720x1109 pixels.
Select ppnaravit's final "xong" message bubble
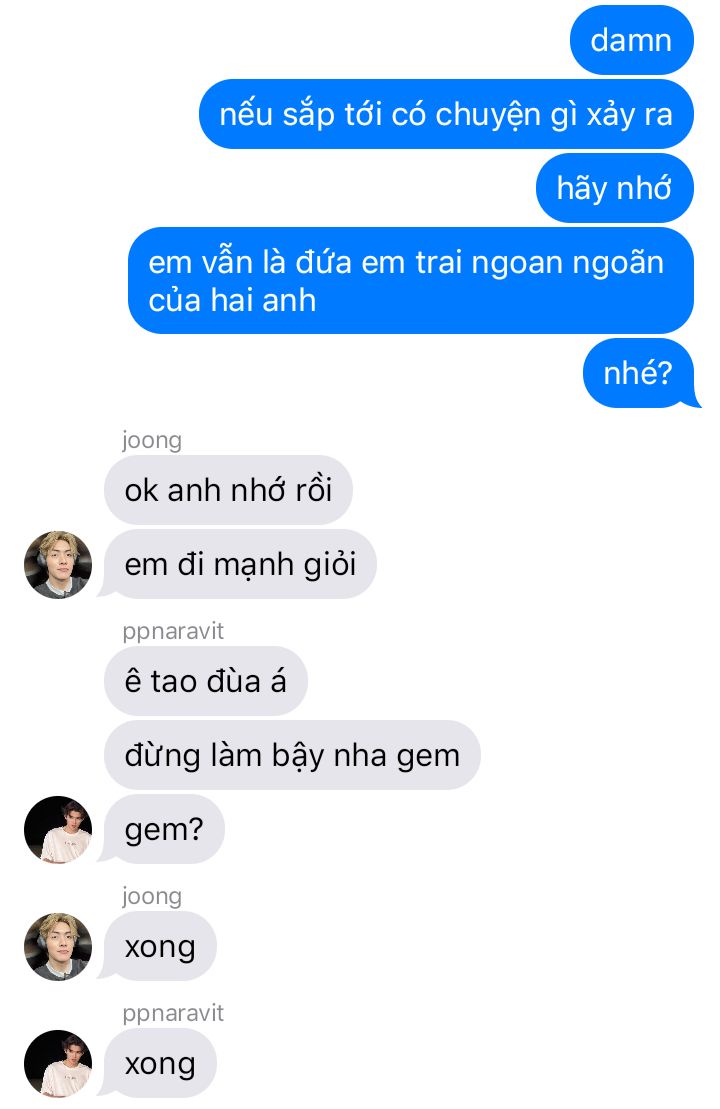pos(159,1064)
